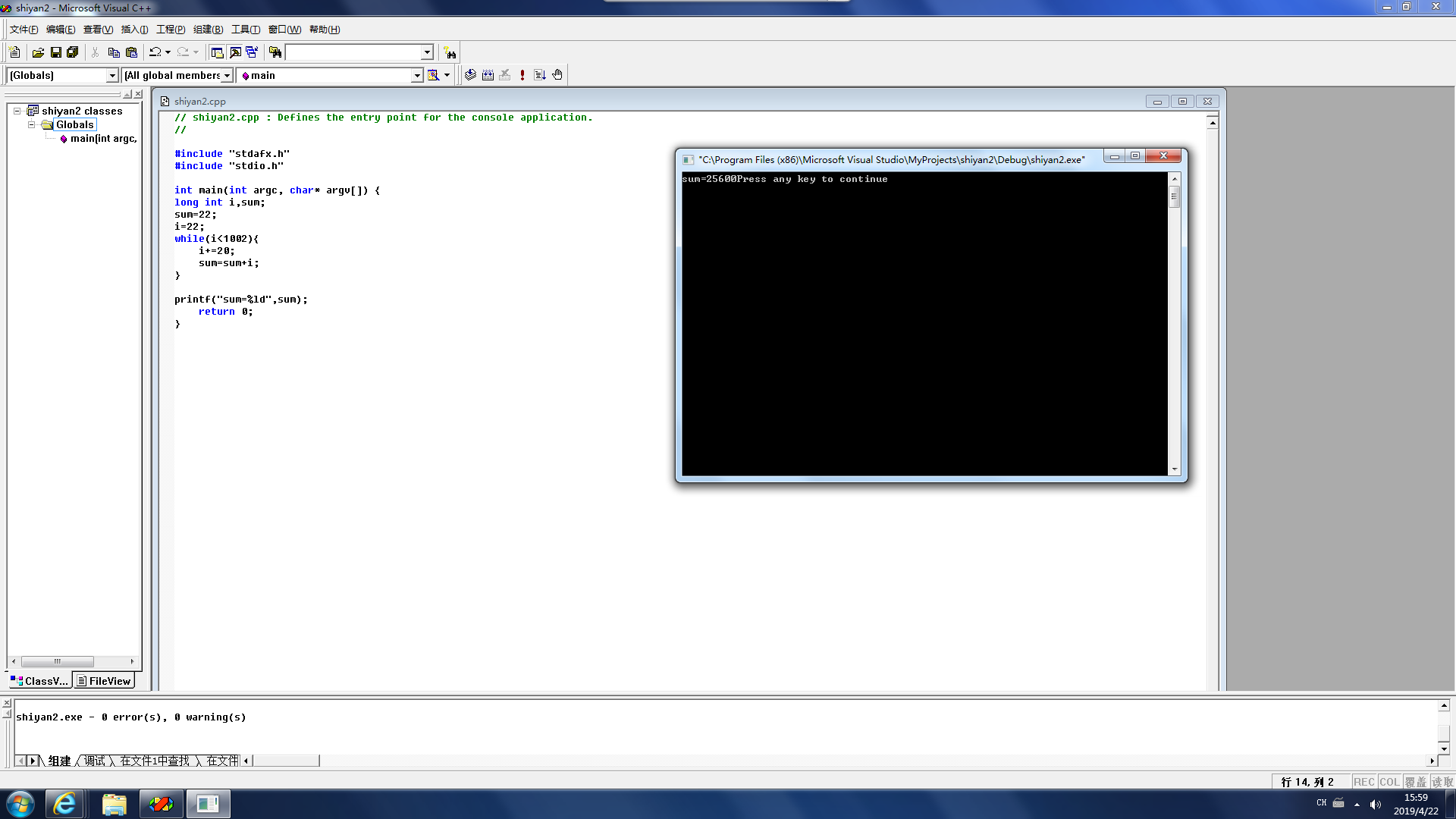
Task: Click the Build icon in build toolbar
Action: point(488,75)
